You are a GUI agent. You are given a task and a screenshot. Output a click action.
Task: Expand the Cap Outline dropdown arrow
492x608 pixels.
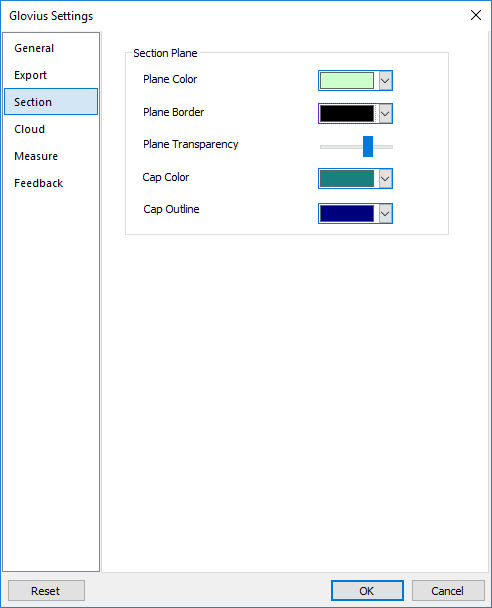385,214
